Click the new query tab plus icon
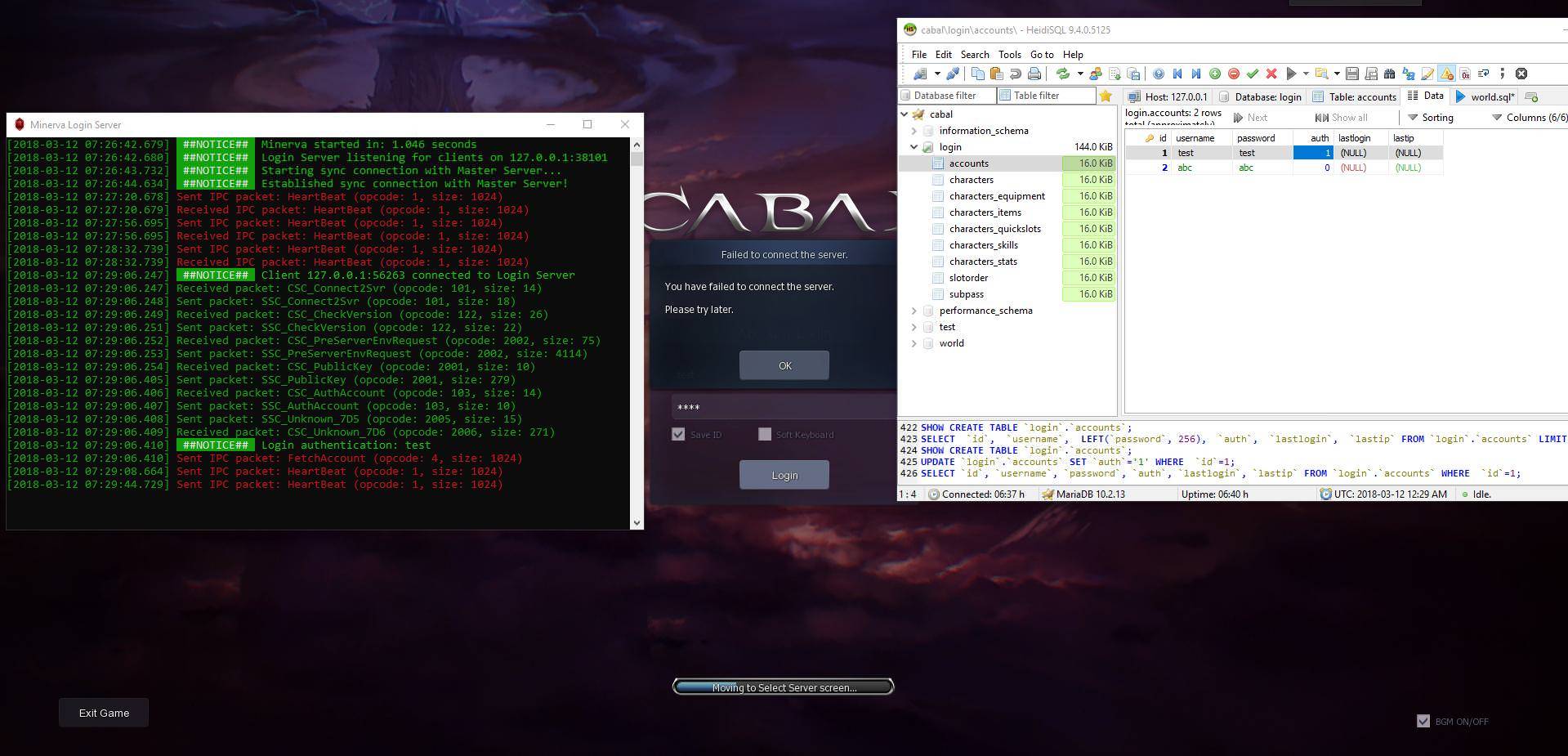The image size is (1568, 756). 1532,96
